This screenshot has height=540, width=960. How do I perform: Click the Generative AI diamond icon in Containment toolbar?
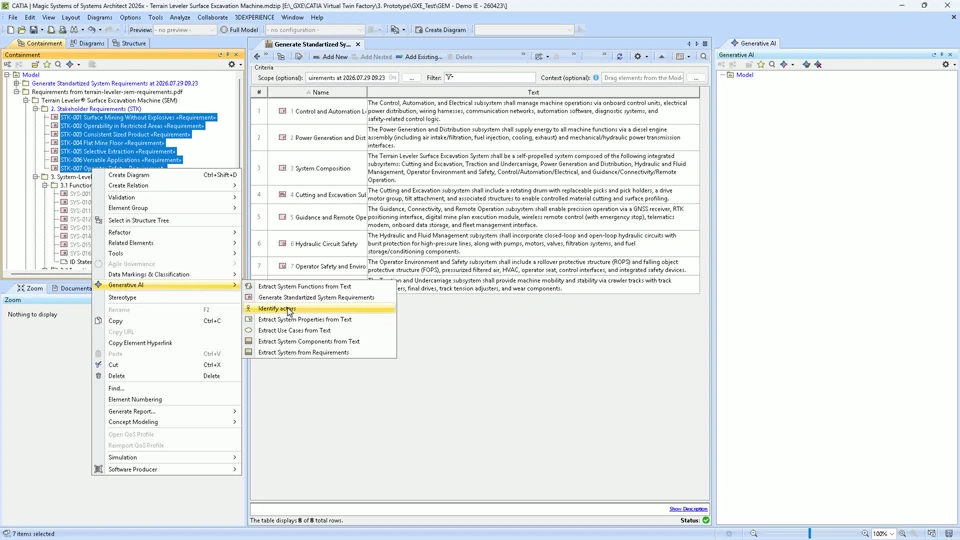coord(70,64)
